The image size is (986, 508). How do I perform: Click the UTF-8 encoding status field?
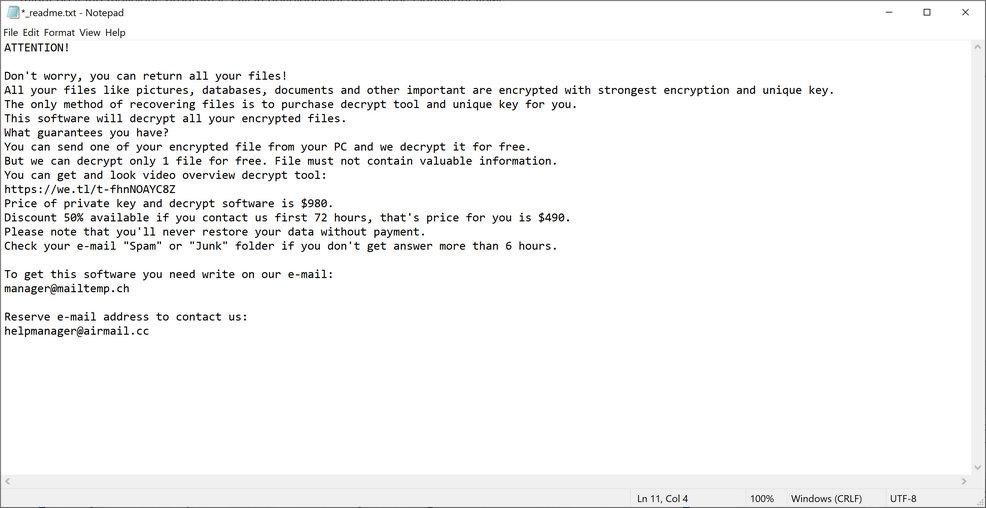click(x=903, y=498)
